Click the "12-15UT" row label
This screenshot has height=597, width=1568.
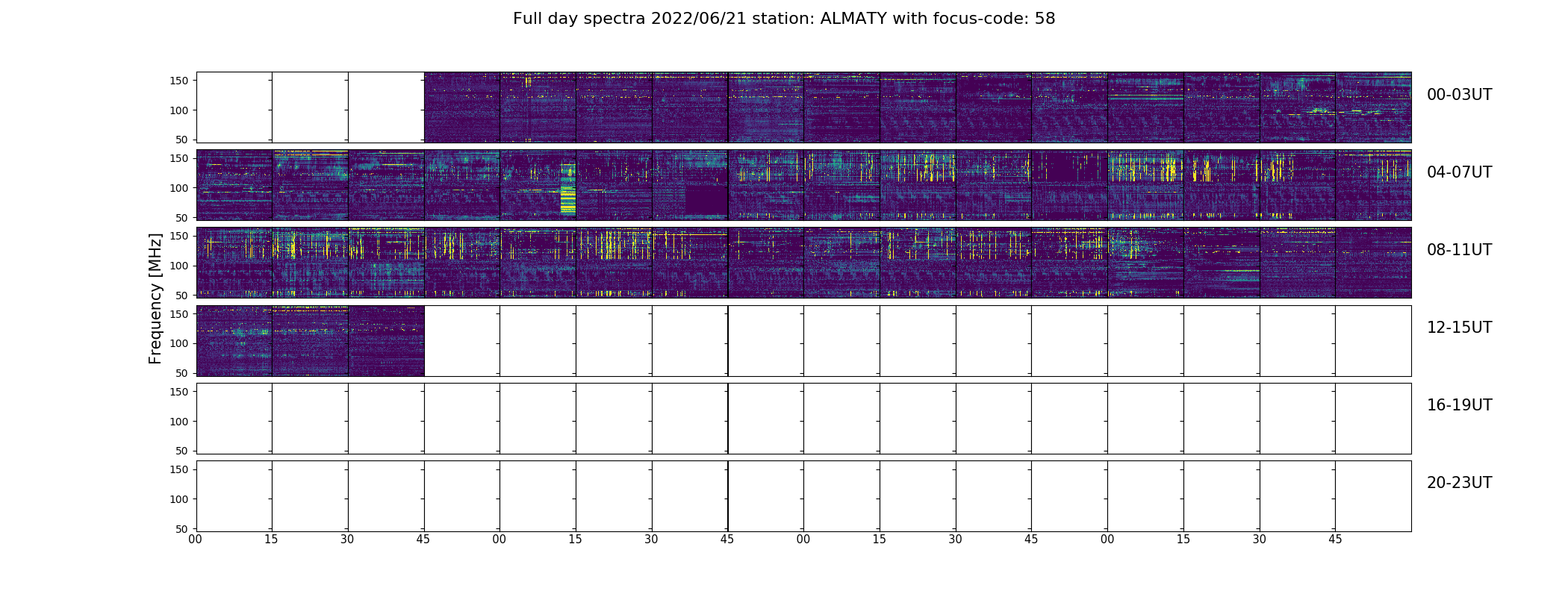point(1459,328)
